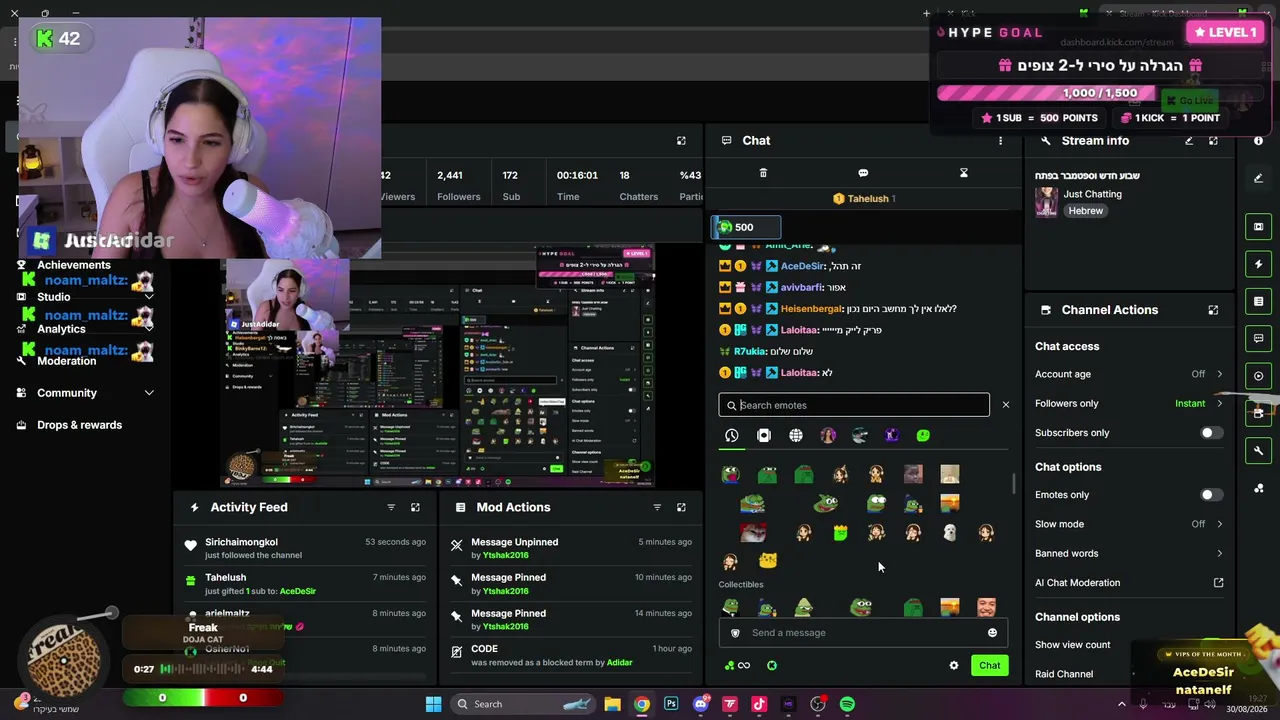Click the green K circle icon below message box
Screen dimensions: 1280x720
[772, 666]
